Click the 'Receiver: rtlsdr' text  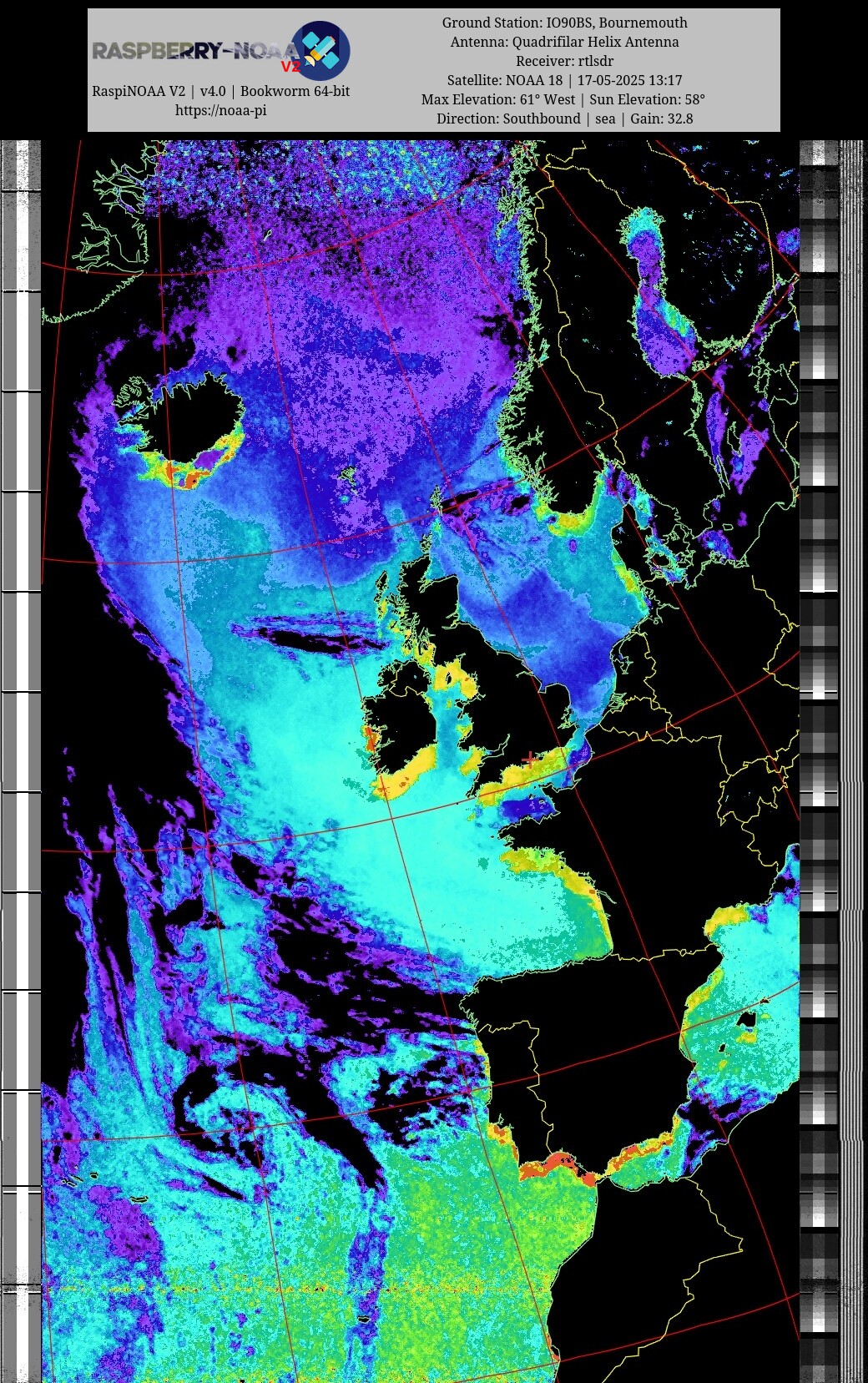(x=565, y=61)
